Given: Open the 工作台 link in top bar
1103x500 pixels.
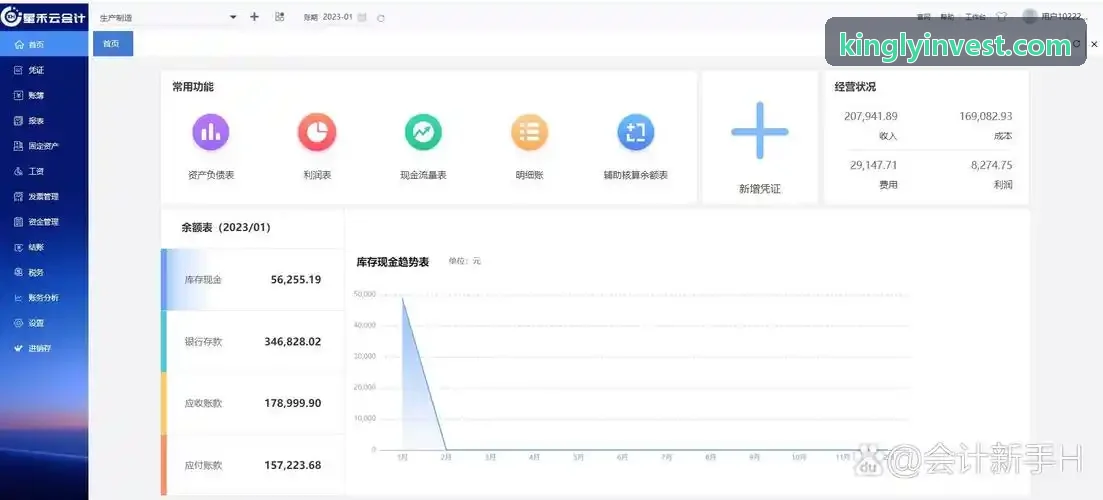Looking at the screenshot, I should tap(975, 17).
